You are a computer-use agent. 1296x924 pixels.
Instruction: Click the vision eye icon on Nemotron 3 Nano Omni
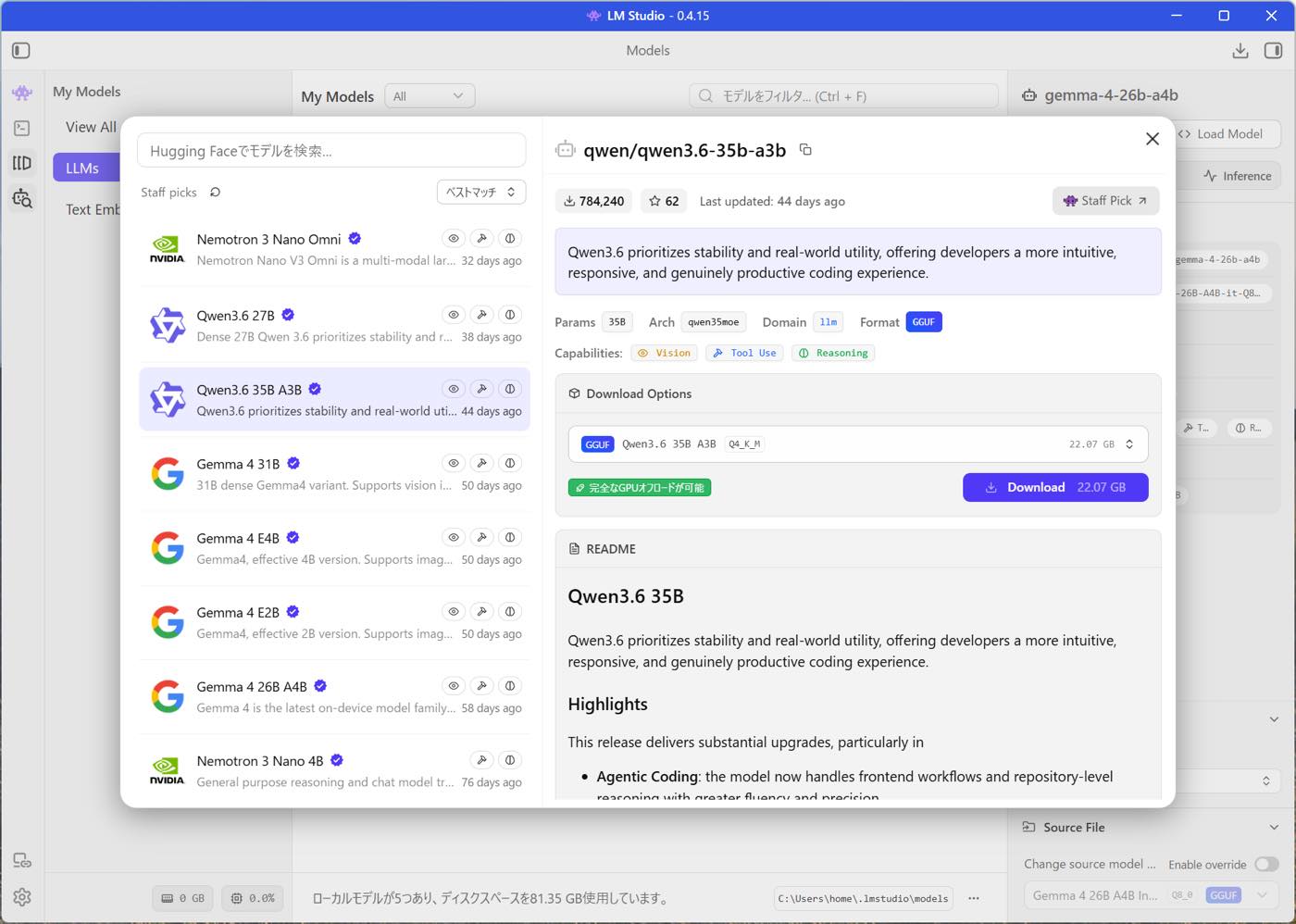pyautogui.click(x=454, y=238)
